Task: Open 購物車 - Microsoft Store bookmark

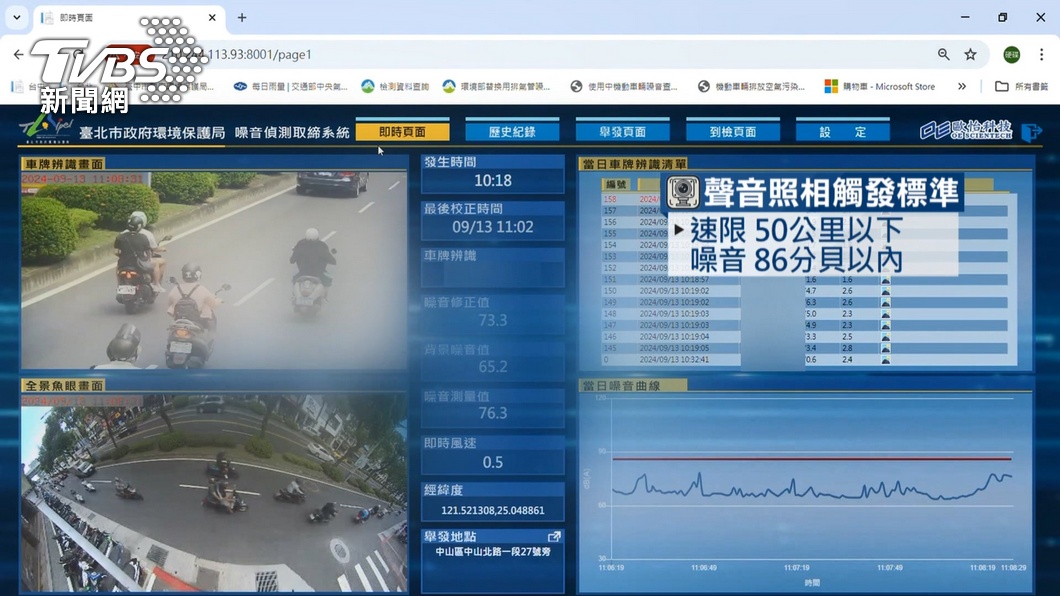Action: pyautogui.click(x=880, y=86)
